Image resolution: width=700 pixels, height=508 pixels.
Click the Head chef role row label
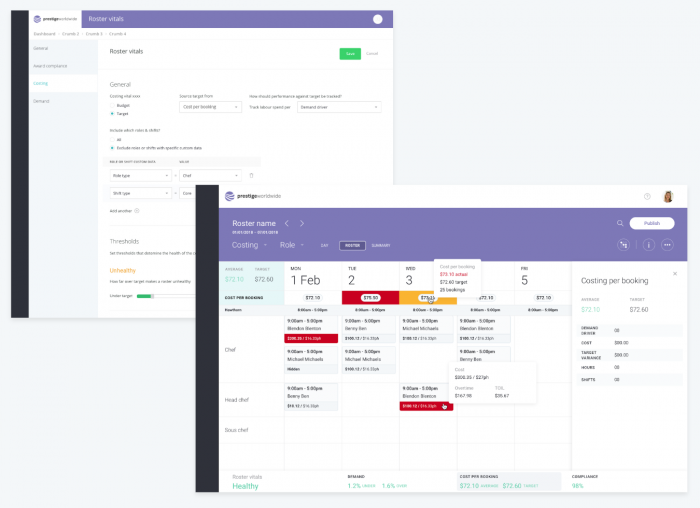[237, 400]
